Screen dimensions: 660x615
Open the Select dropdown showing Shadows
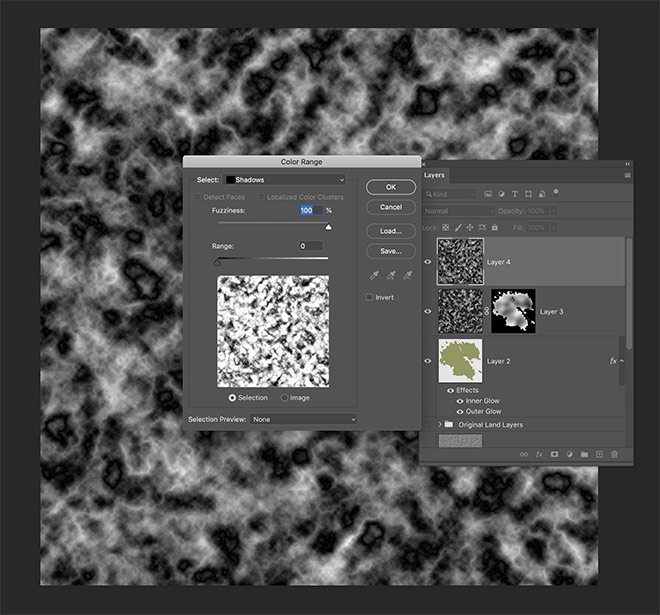click(x=283, y=180)
